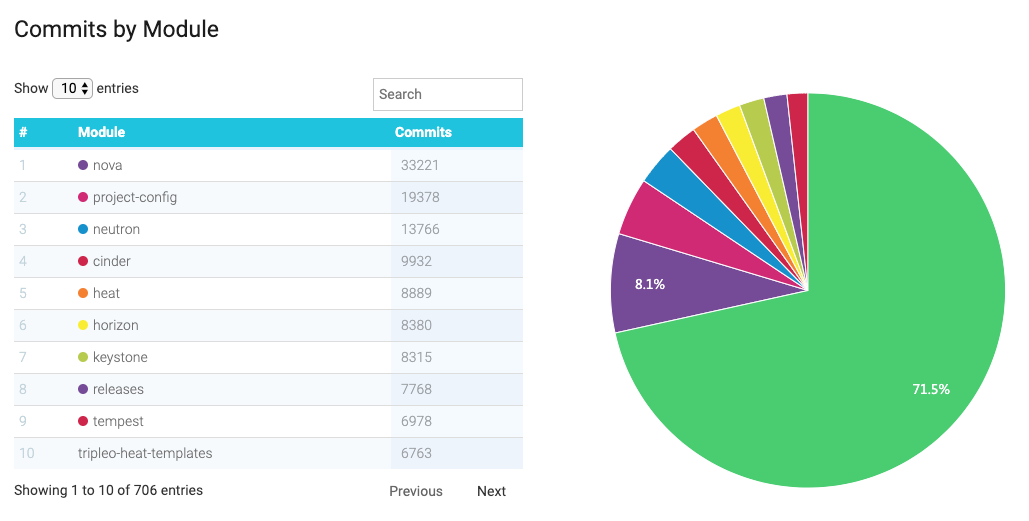Select the keystone module name
The width and height of the screenshot is (1029, 521).
[x=120, y=358]
